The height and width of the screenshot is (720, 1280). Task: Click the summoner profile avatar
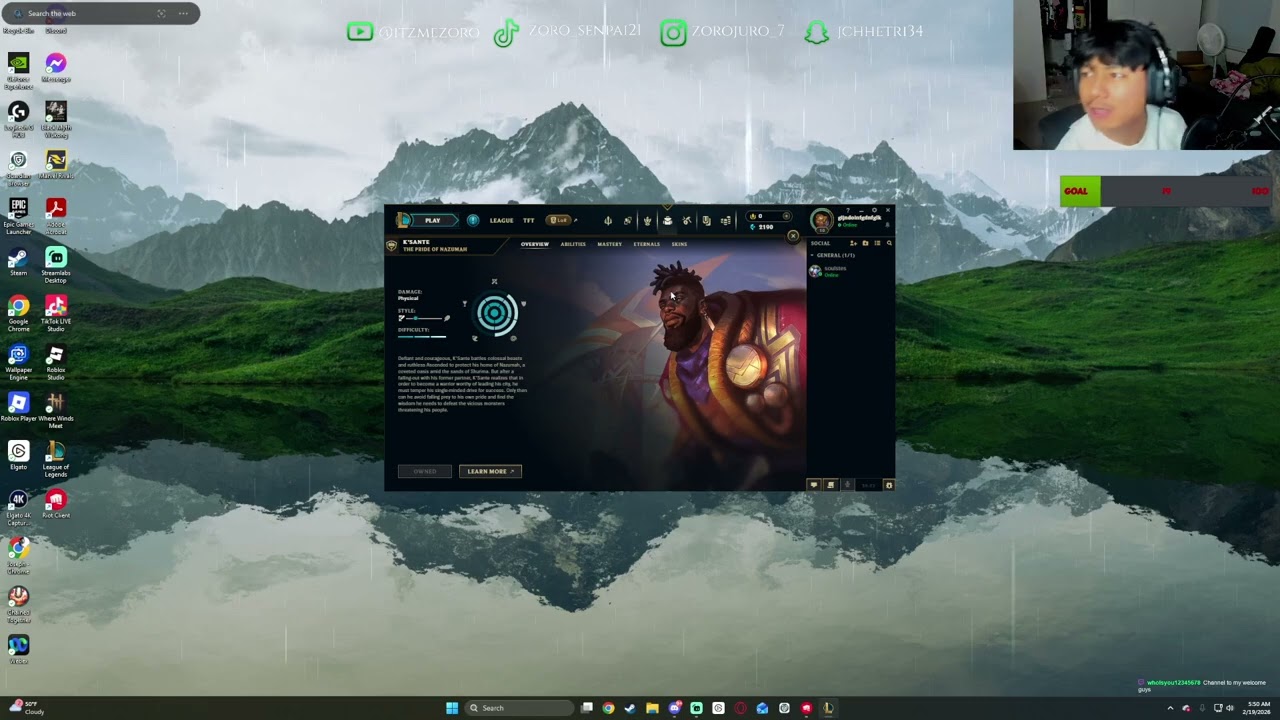821,220
